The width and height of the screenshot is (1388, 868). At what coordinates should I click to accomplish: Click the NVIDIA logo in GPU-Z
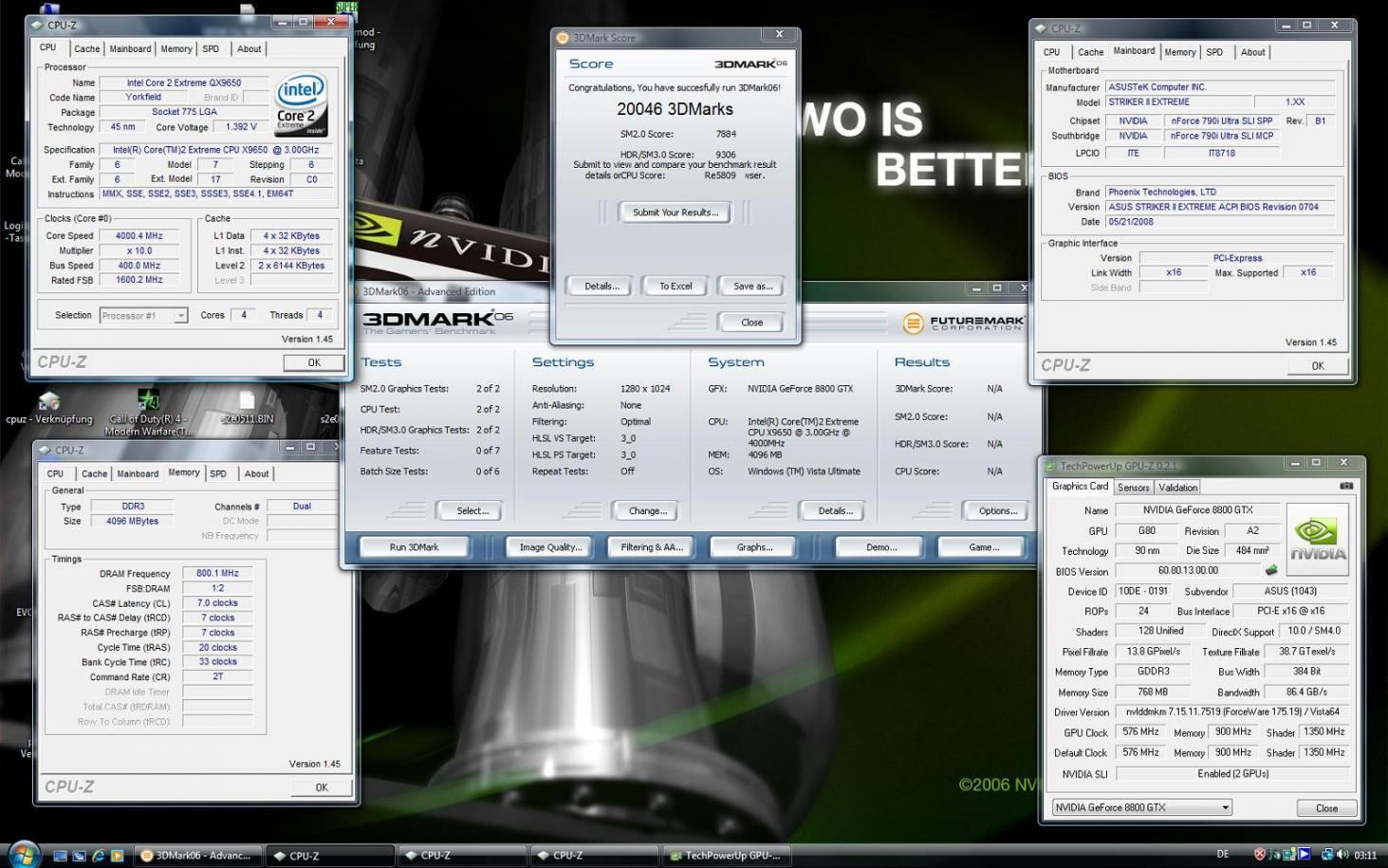1317,539
